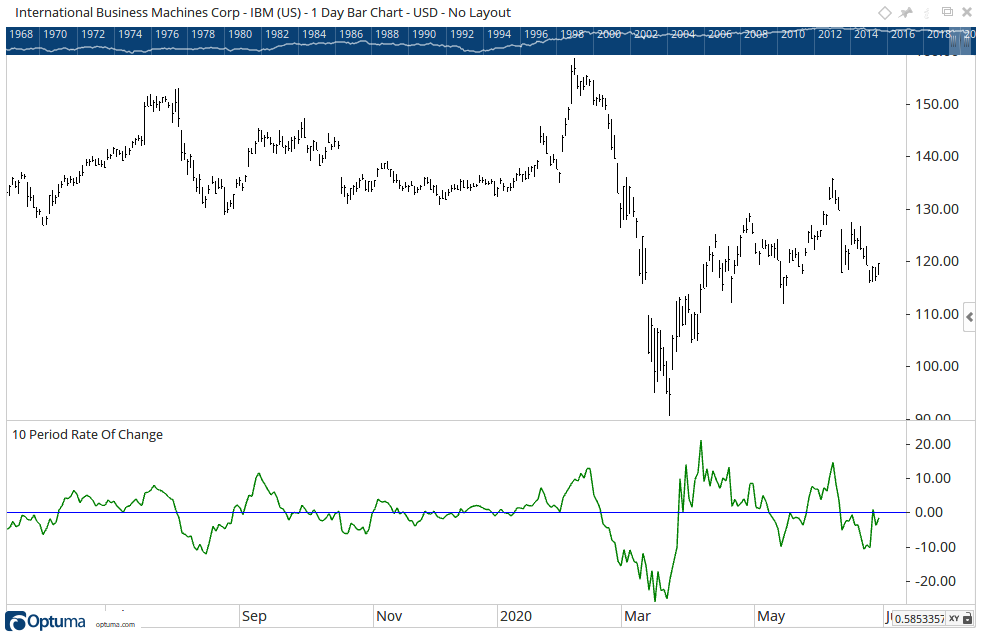
Task: Click the May label on the date axis
Action: 771,616
